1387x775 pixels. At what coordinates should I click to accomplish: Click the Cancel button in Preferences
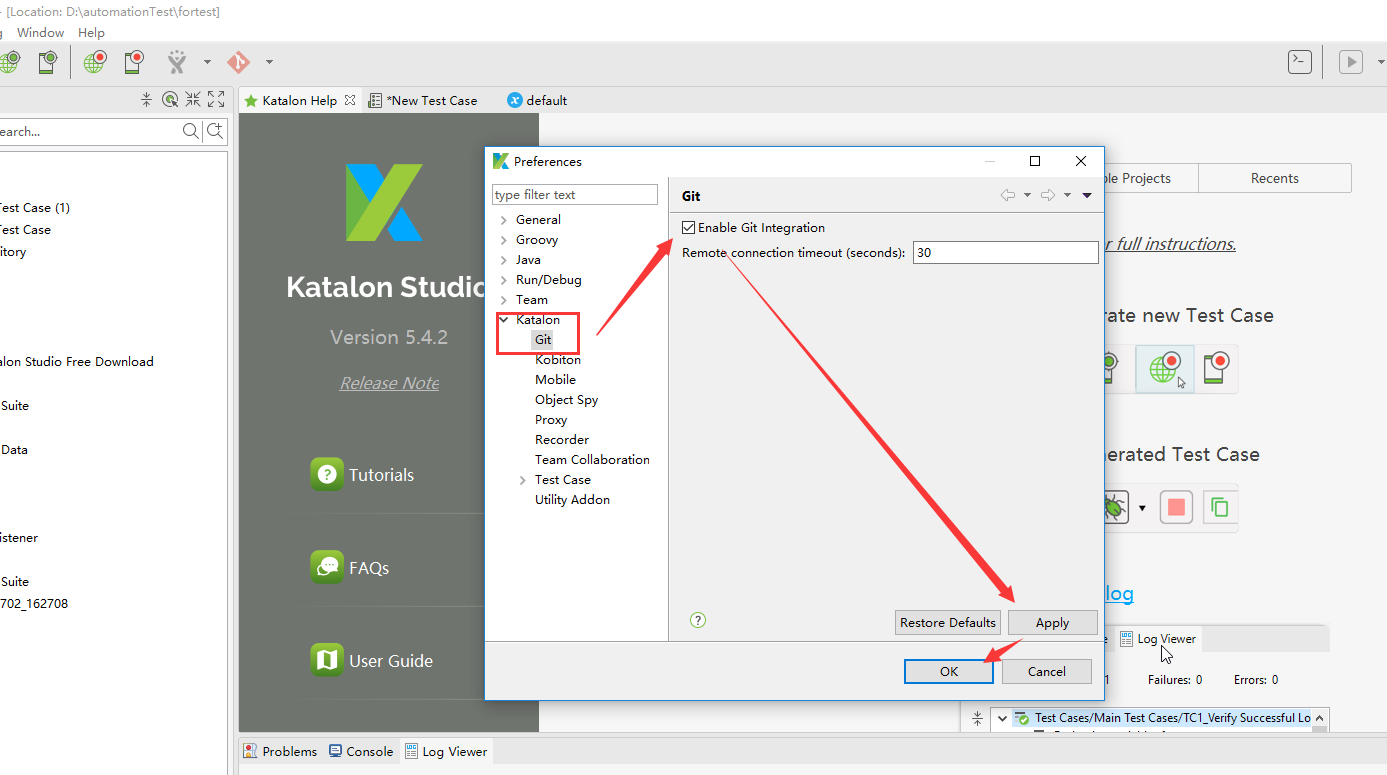click(x=1046, y=671)
